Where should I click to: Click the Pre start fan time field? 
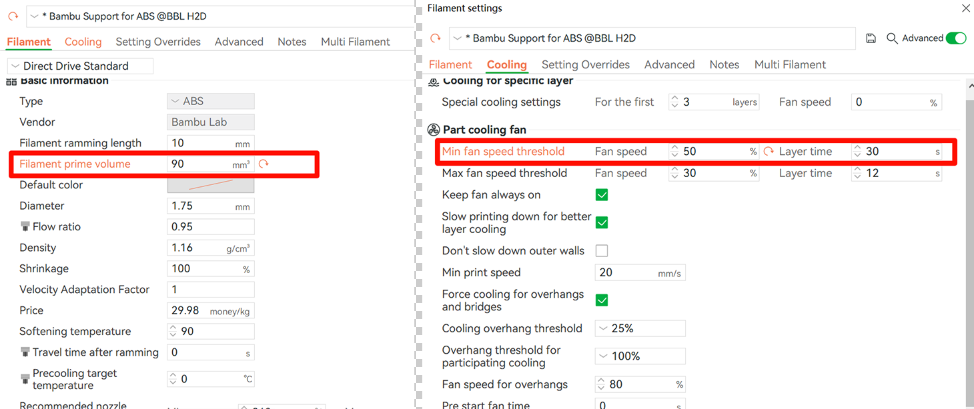640,404
